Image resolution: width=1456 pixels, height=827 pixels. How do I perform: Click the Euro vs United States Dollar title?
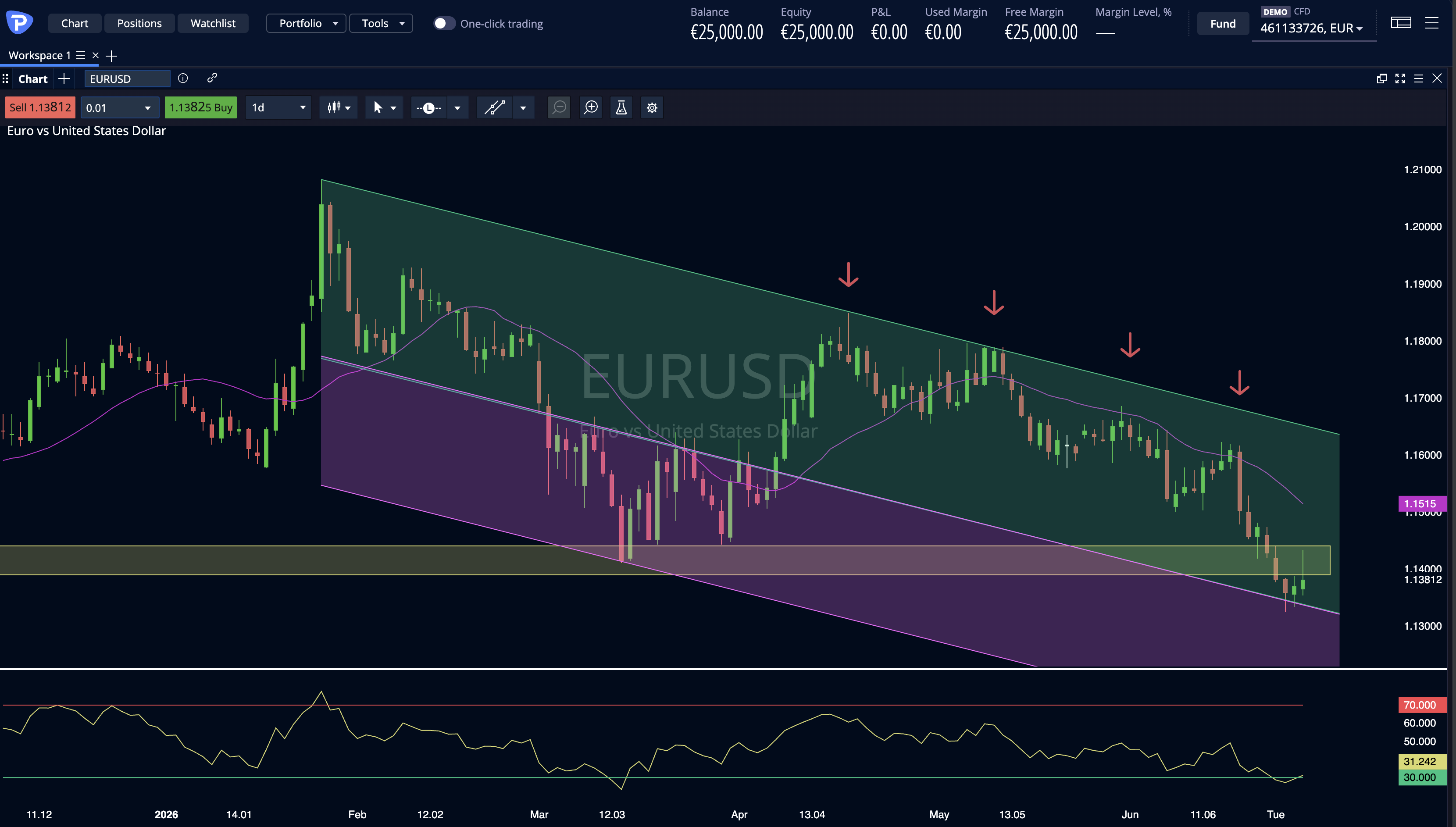tap(86, 131)
